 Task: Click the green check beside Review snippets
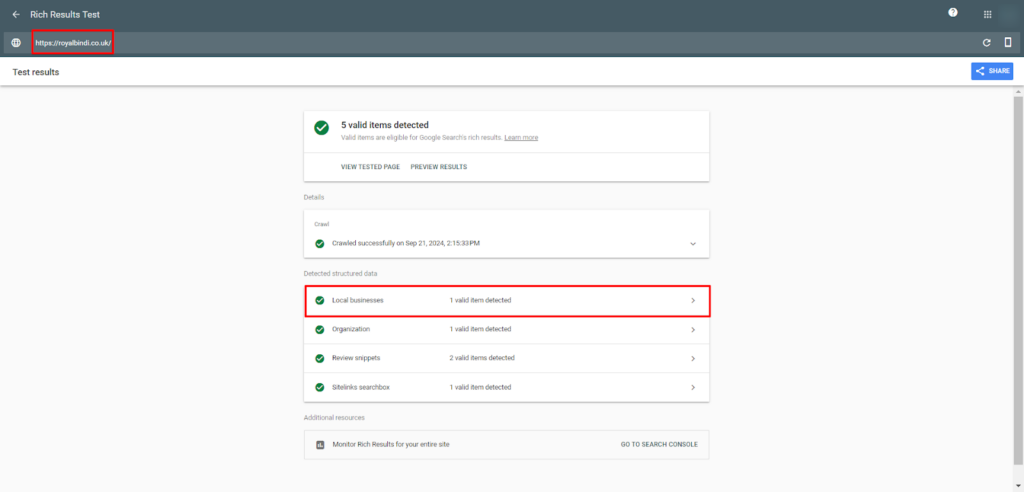coord(319,358)
